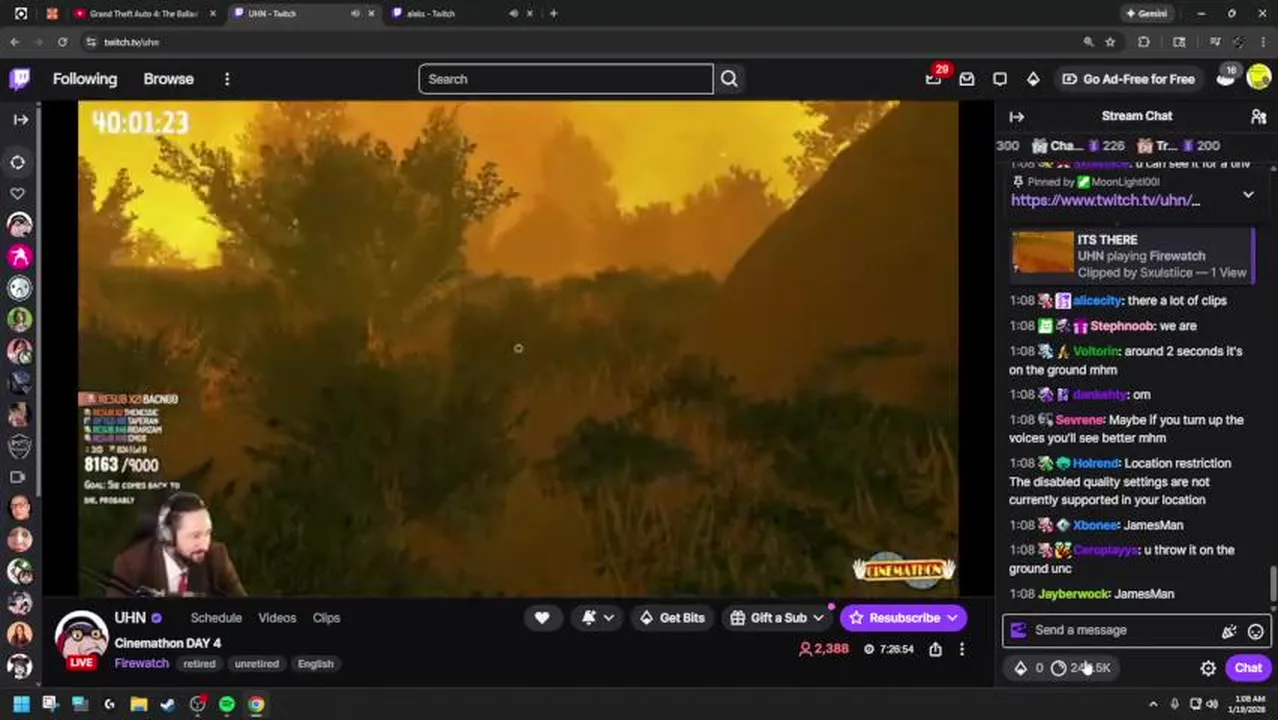1278x720 pixels.
Task: Open UHN's Schedule tab
Action: 216,618
